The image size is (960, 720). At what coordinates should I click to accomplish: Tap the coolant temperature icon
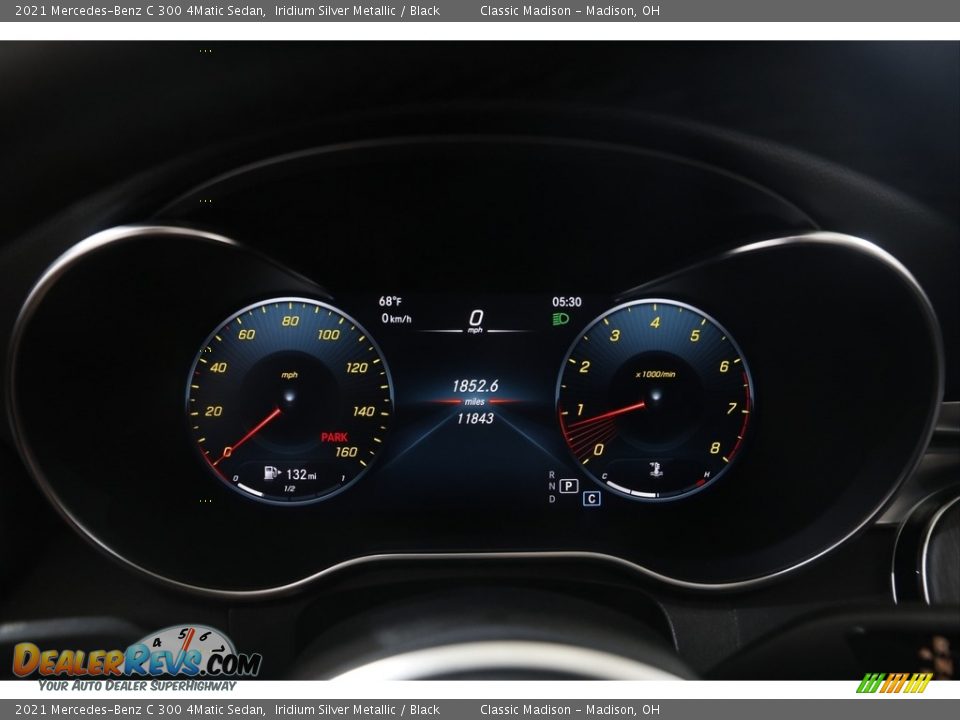pyautogui.click(x=656, y=469)
